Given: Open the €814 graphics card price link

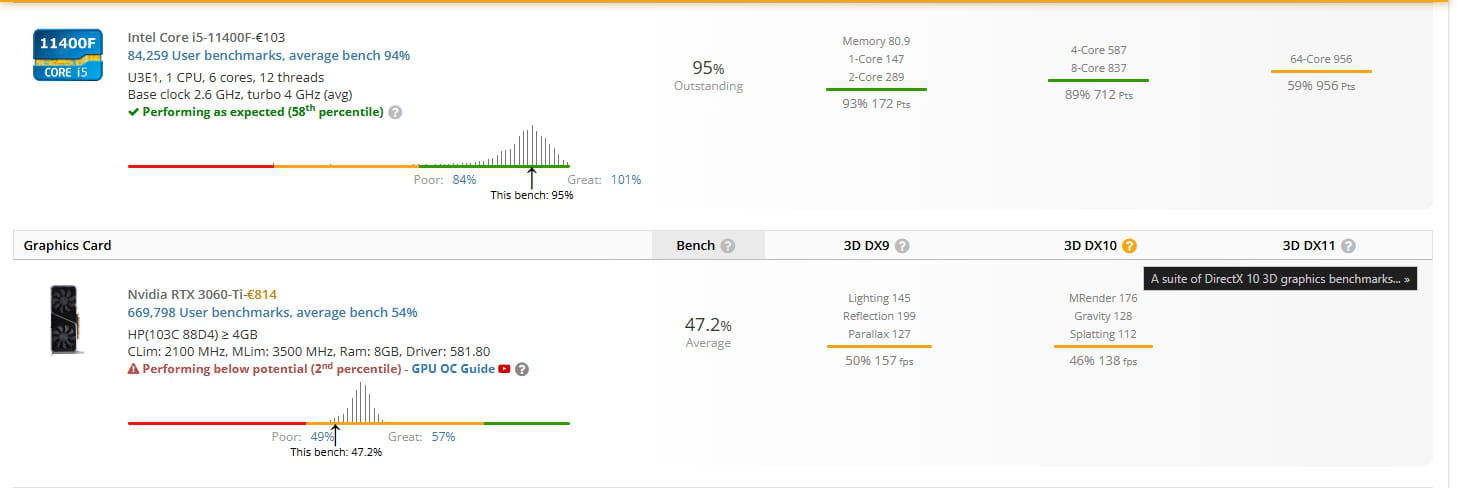Looking at the screenshot, I should [x=262, y=294].
